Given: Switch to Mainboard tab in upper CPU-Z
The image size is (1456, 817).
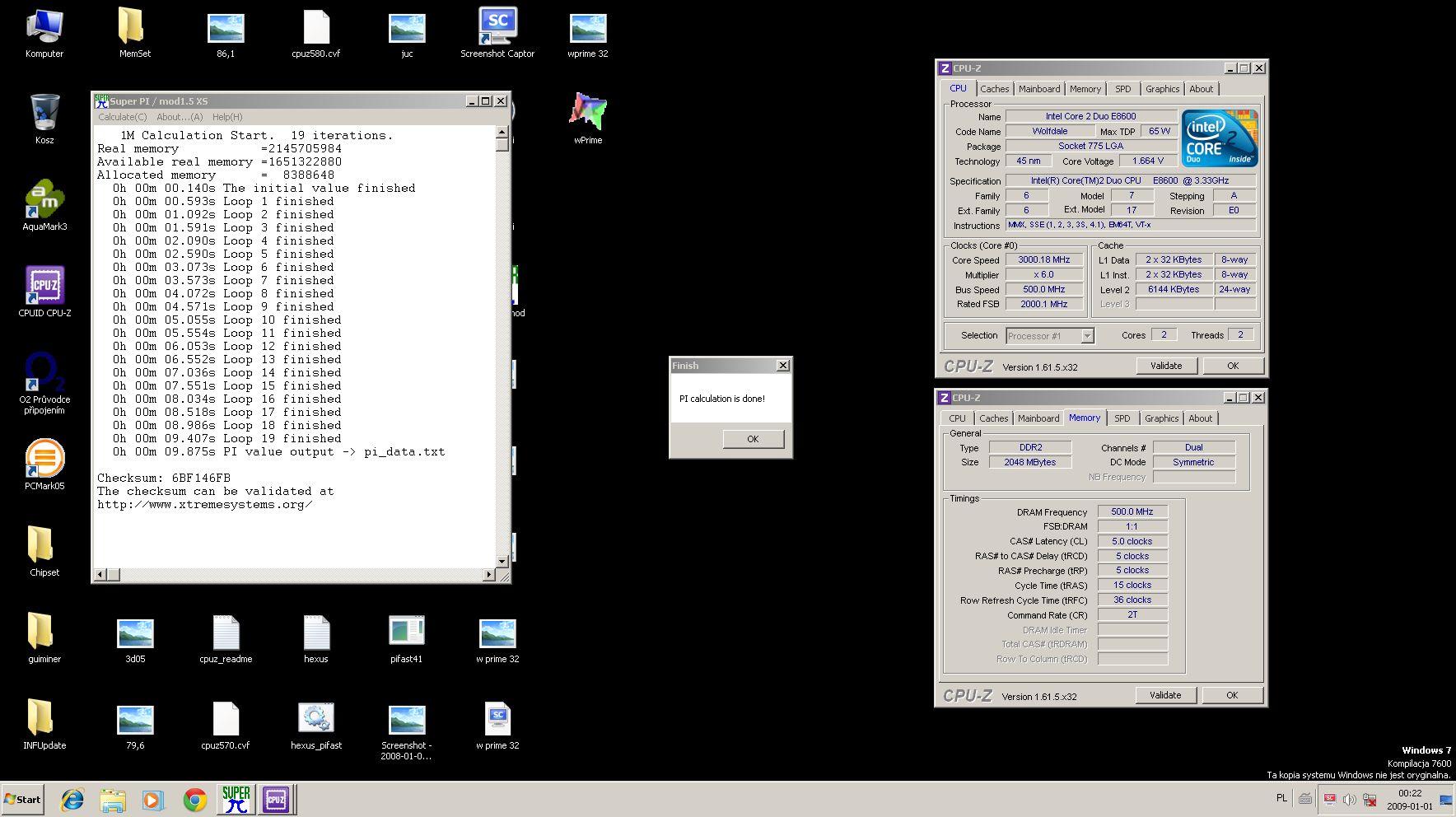Looking at the screenshot, I should (x=1039, y=89).
